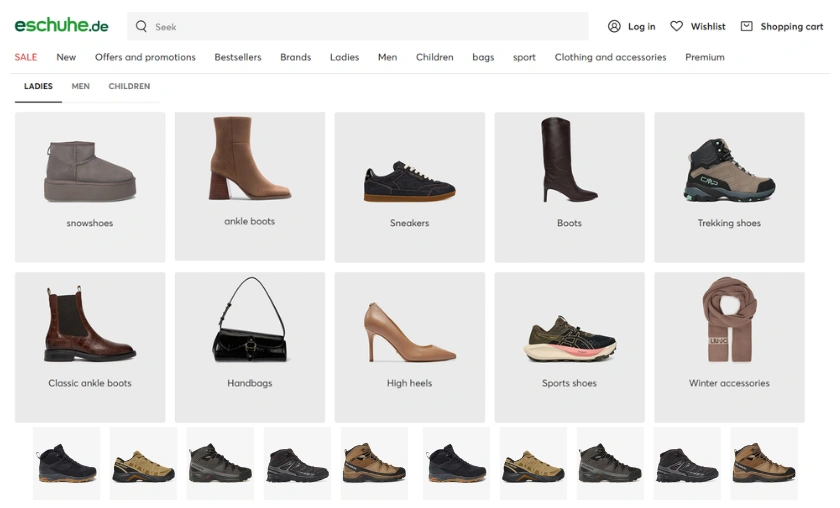Viewport: 840px width, 508px height.
Task: Open Clothing and accessories menu
Action: point(610,57)
